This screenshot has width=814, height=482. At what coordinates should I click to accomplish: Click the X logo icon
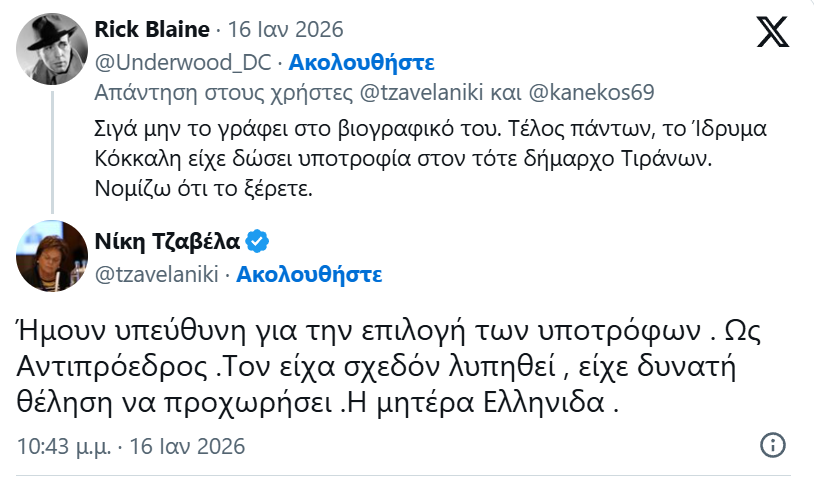[772, 33]
